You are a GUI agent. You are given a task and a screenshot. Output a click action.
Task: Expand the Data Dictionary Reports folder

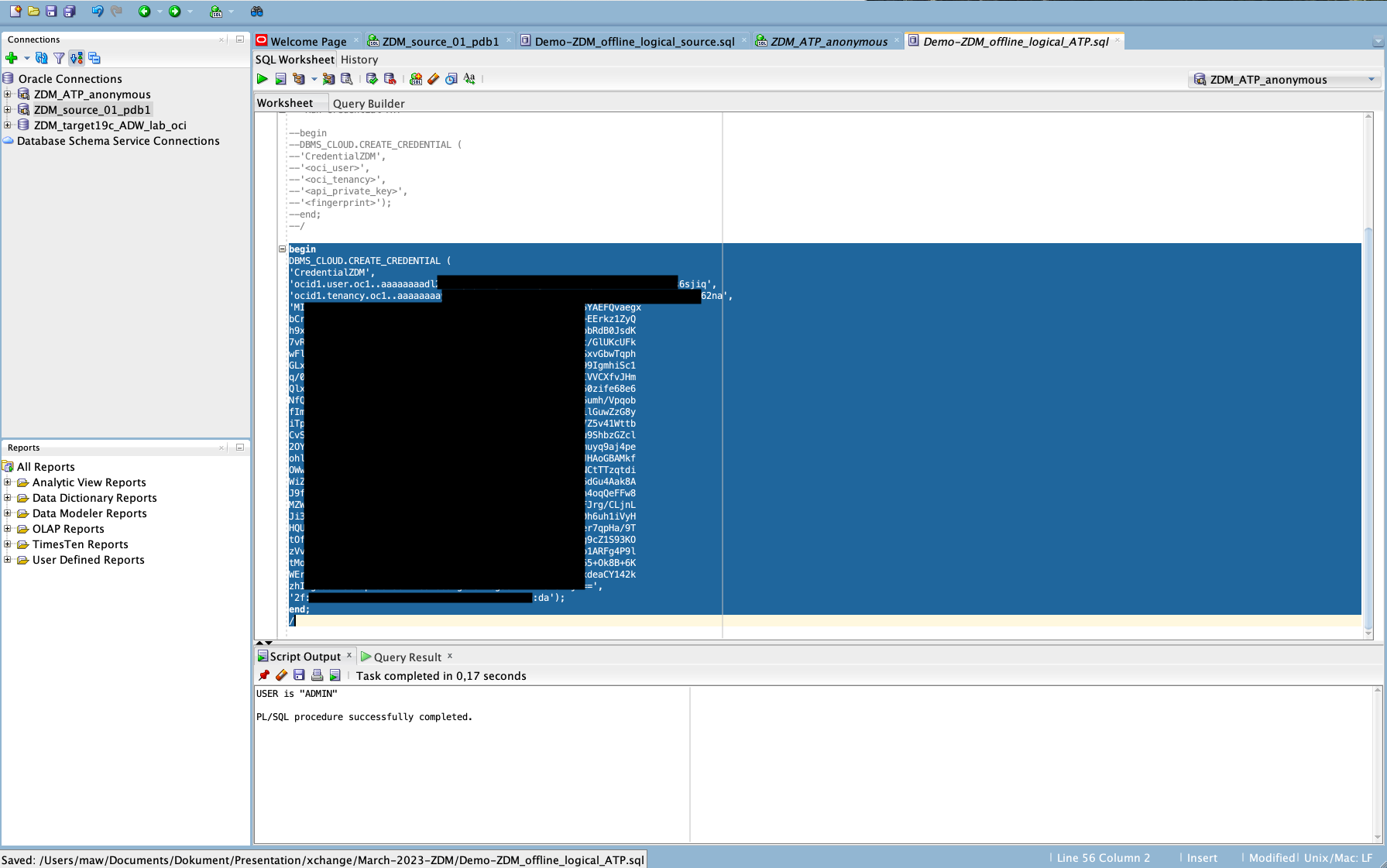8,498
